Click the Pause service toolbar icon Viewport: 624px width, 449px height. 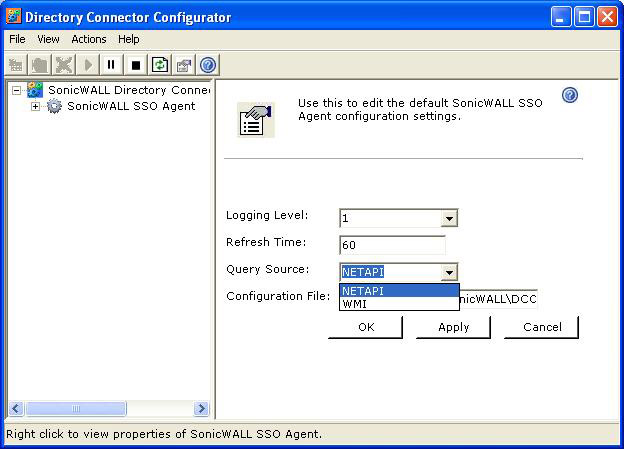click(x=111, y=65)
